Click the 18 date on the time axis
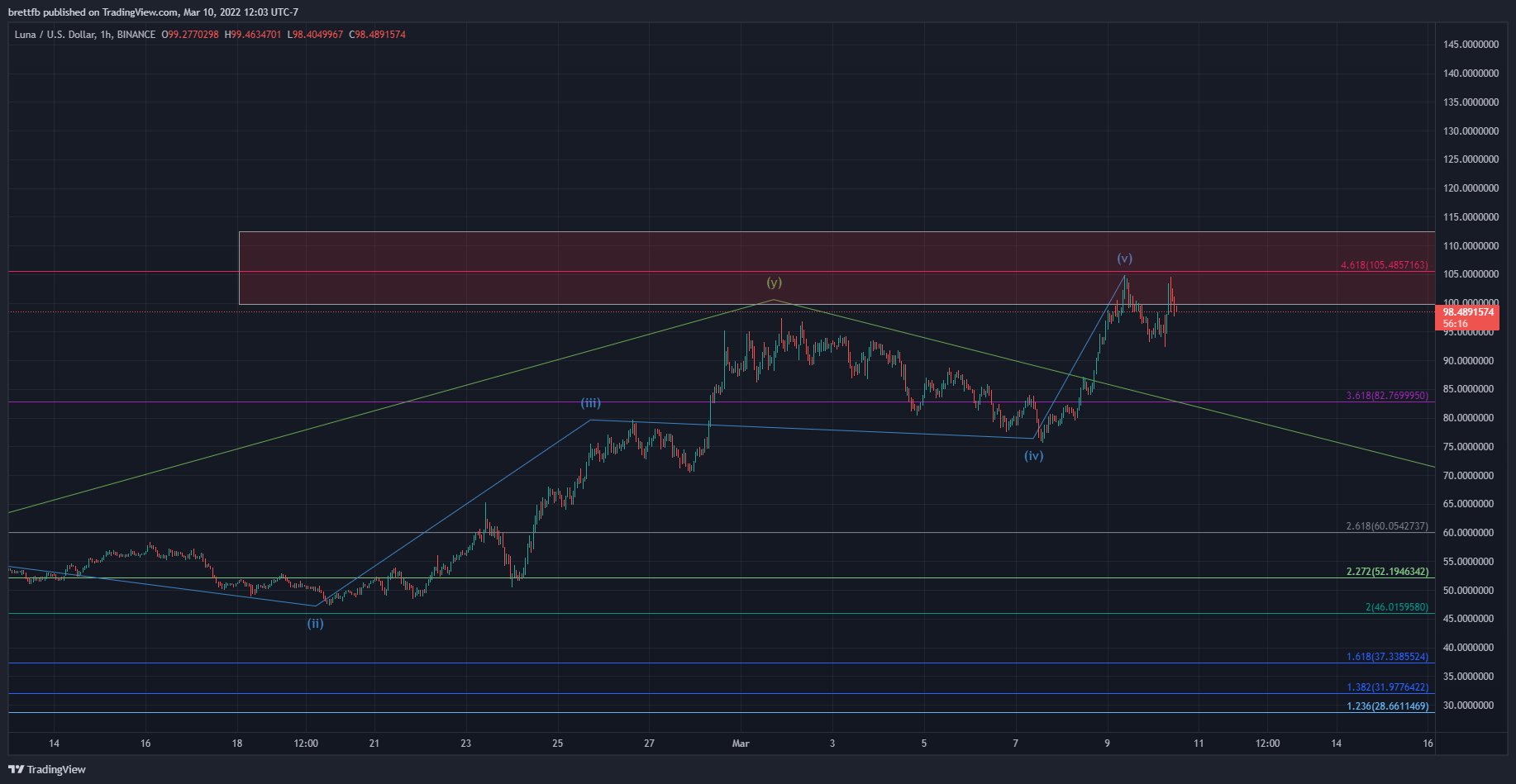Viewport: 1516px width, 784px height. click(237, 744)
